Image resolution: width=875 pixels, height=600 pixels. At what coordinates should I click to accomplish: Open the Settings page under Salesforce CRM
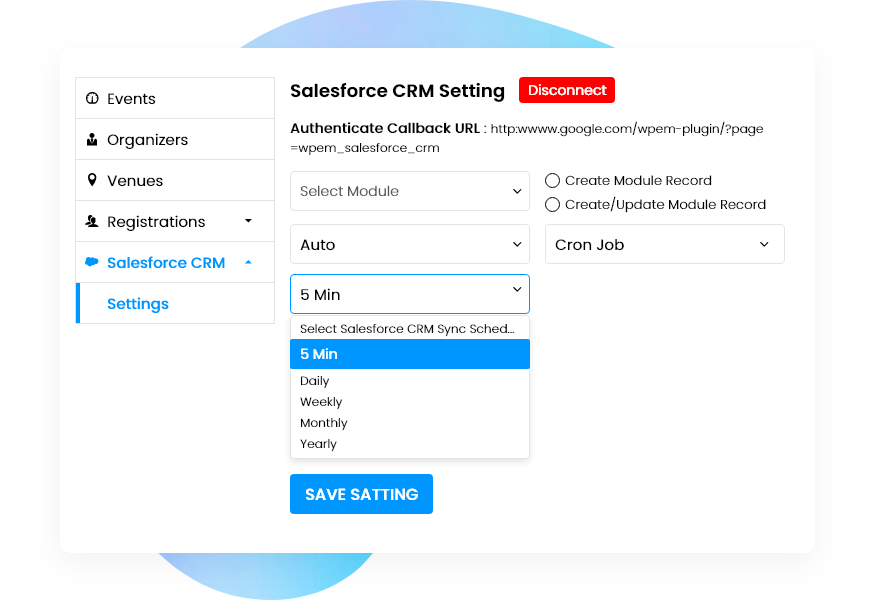(x=137, y=304)
